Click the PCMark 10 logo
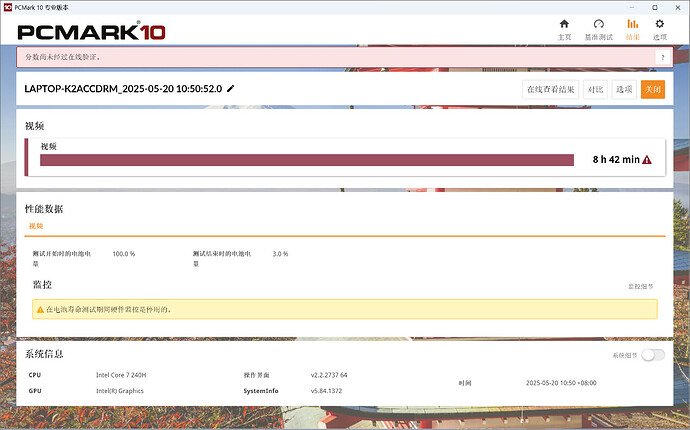 pyautogui.click(x=90, y=31)
